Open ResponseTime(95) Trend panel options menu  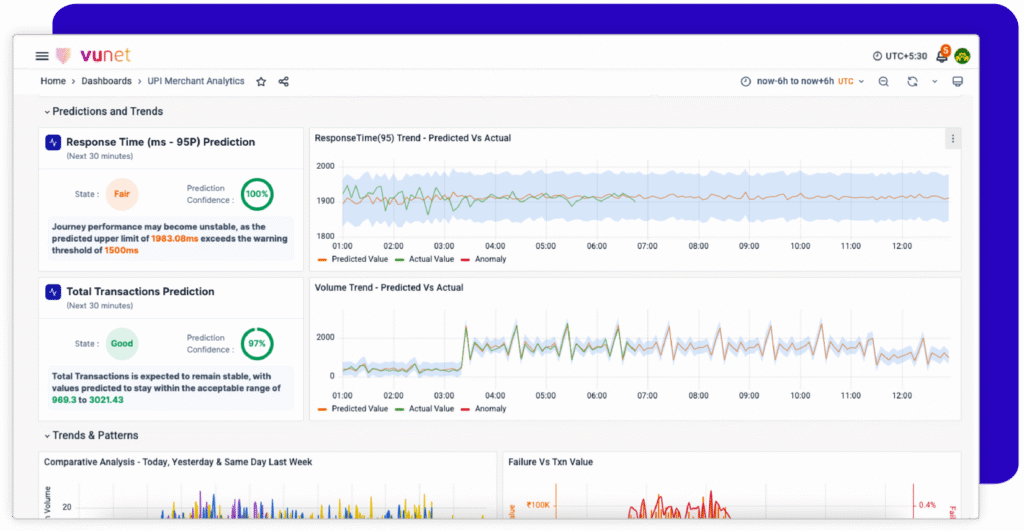click(x=952, y=139)
